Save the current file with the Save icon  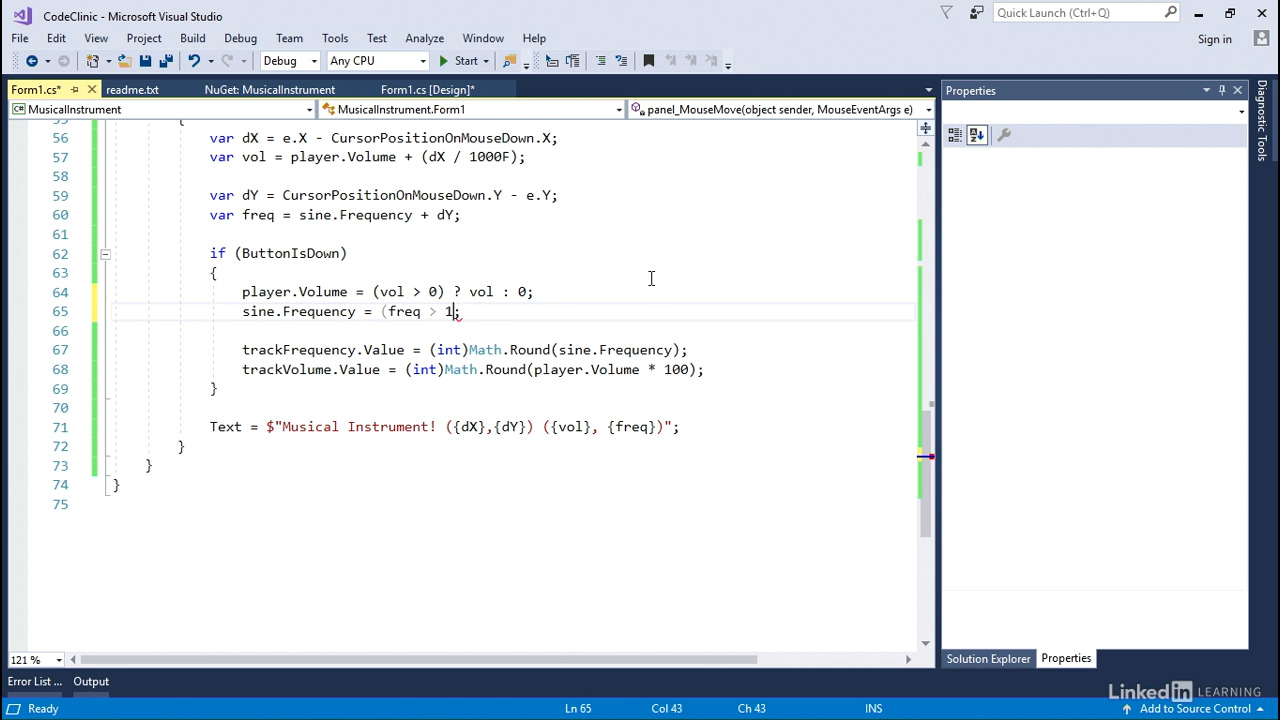[145, 61]
